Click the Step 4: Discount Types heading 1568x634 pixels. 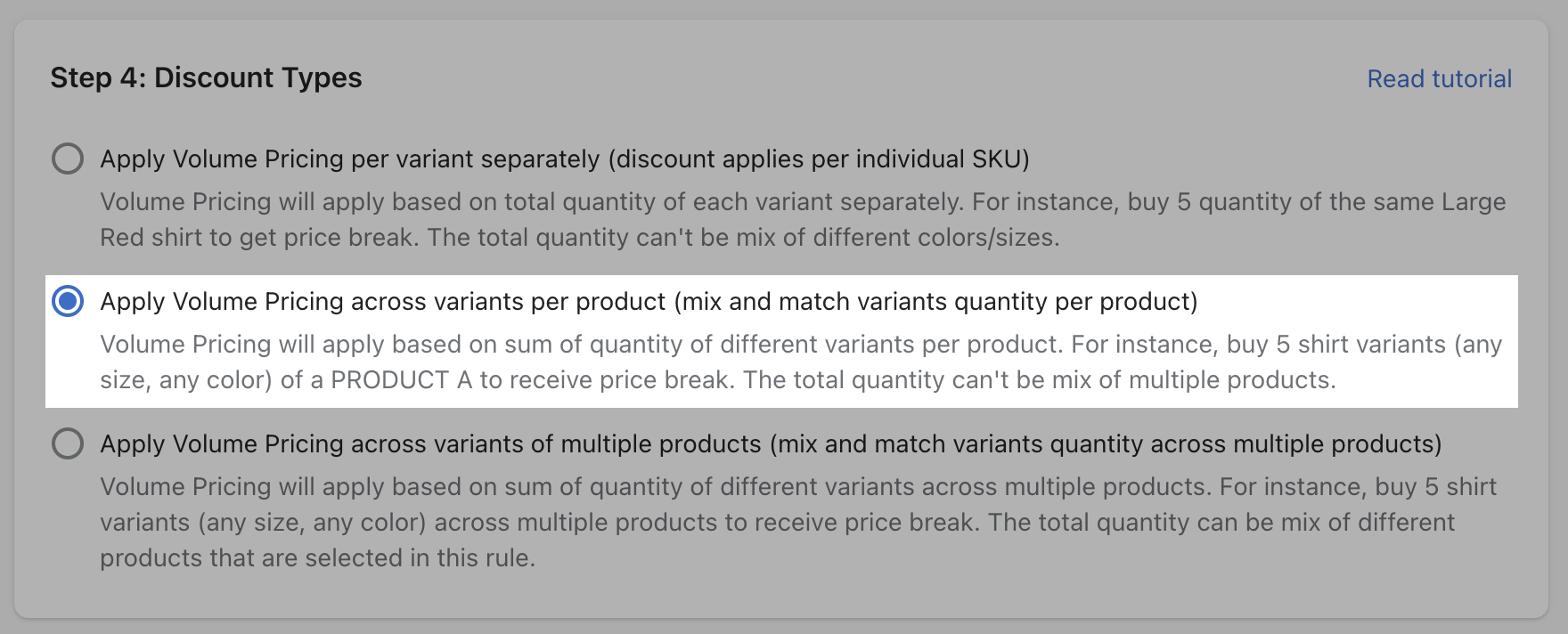tap(206, 78)
